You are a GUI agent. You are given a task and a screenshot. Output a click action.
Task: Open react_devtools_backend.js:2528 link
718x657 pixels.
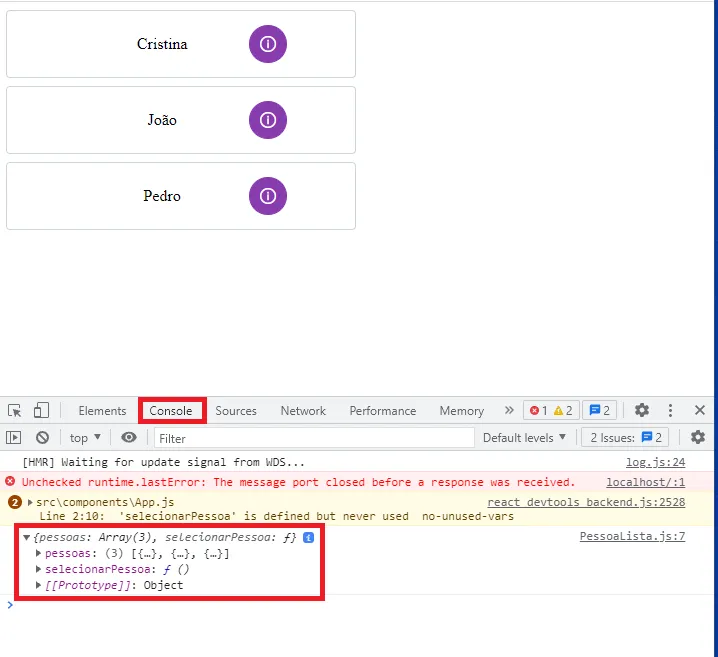(586, 502)
